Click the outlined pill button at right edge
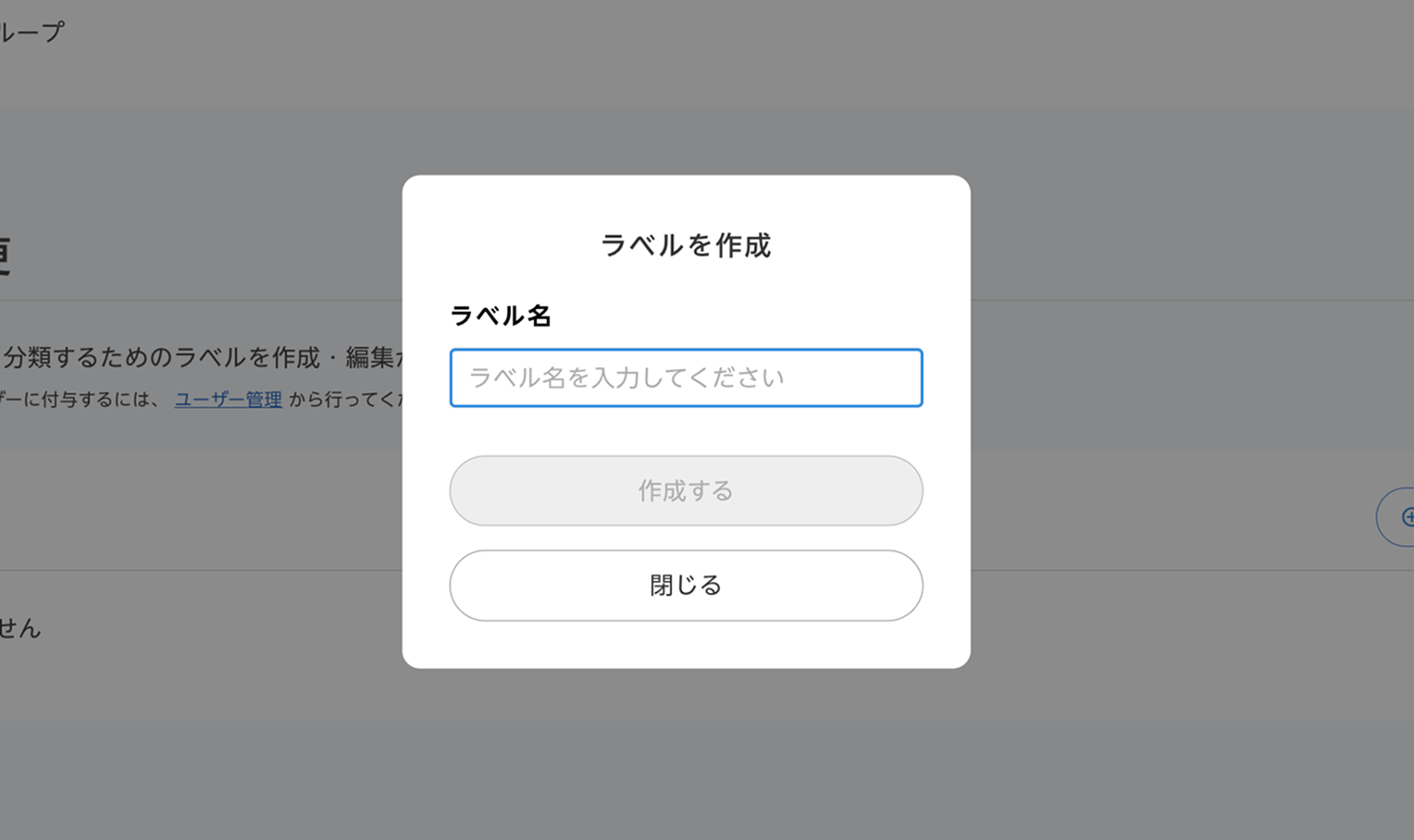 point(1395,517)
